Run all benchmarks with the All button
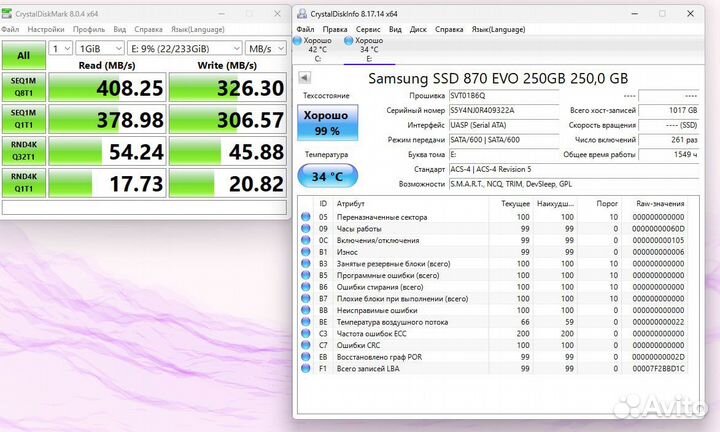Viewport: 720px width, 432px height. point(24,55)
